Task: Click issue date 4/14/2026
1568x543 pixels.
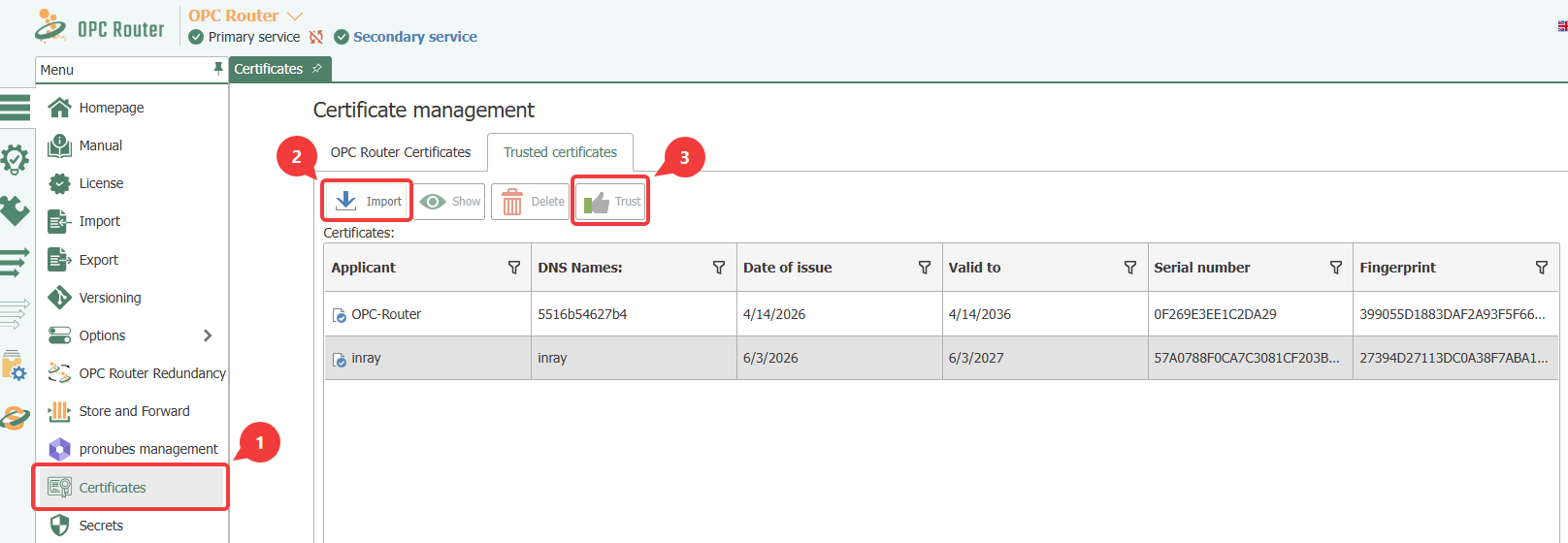Action: (774, 314)
